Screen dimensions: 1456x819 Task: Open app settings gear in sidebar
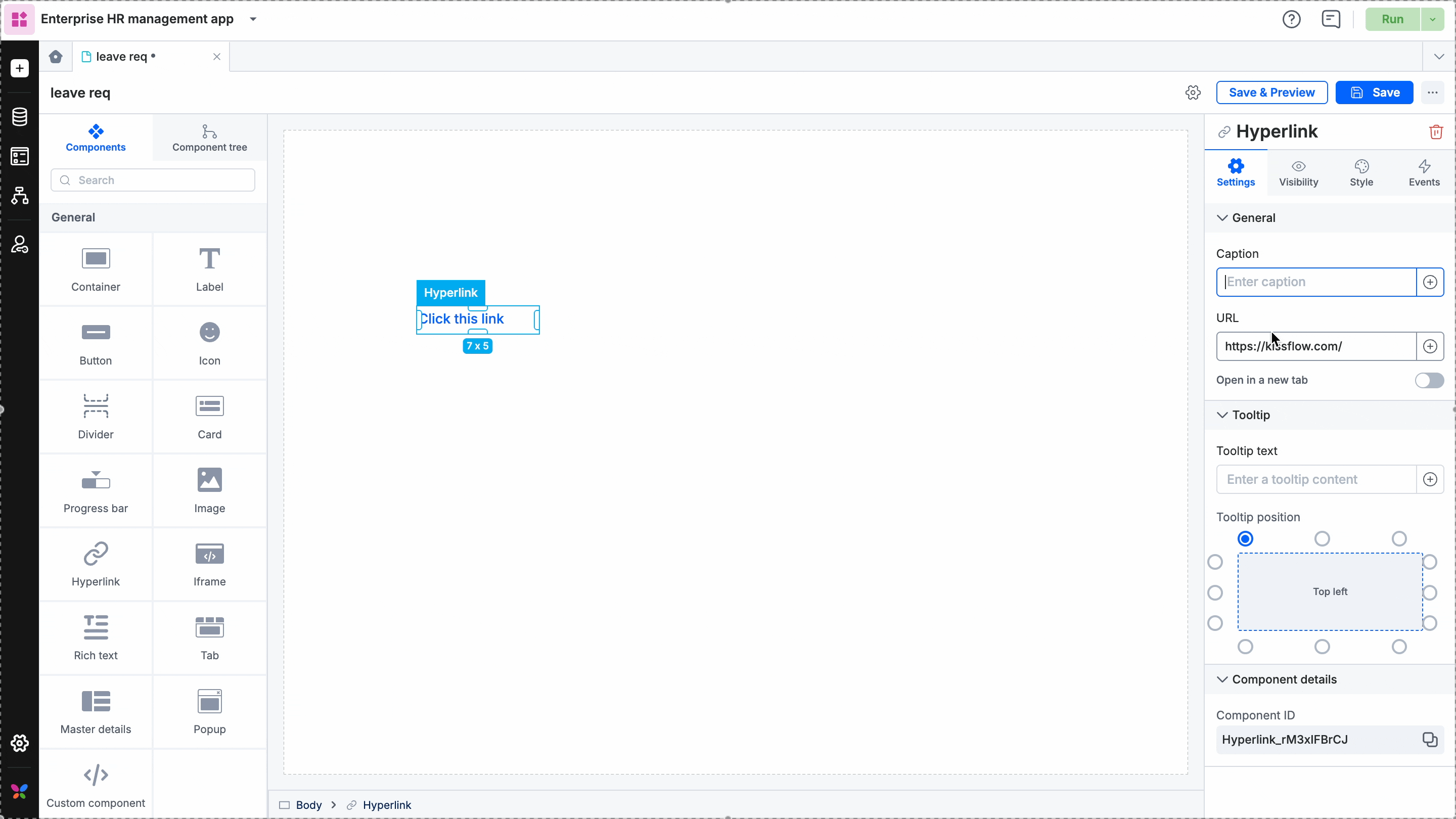(20, 743)
